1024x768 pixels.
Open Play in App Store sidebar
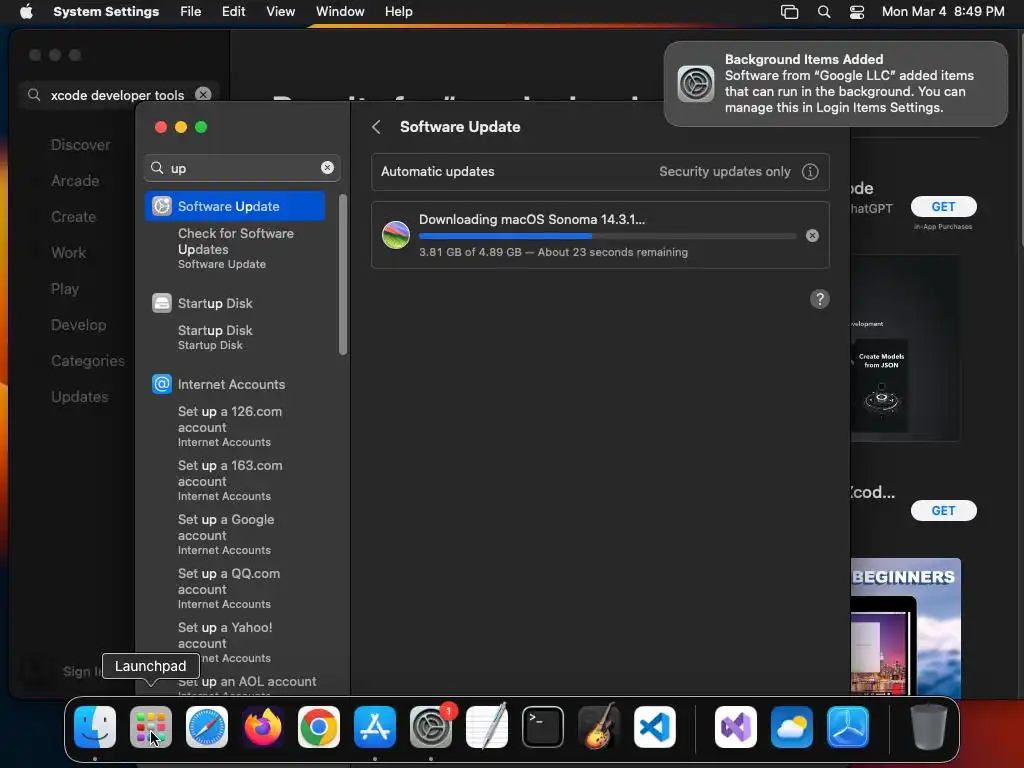65,289
